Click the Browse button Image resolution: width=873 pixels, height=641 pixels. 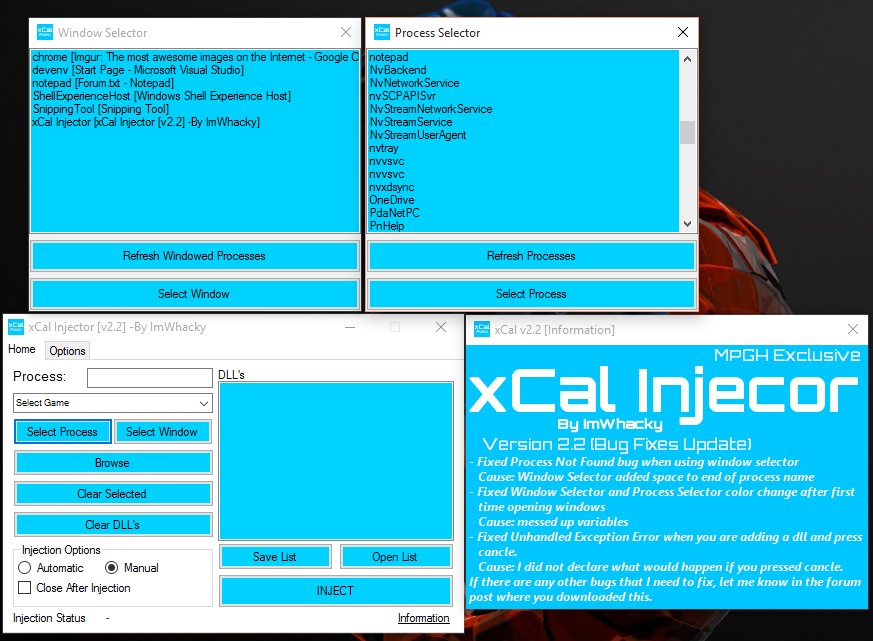[112, 463]
